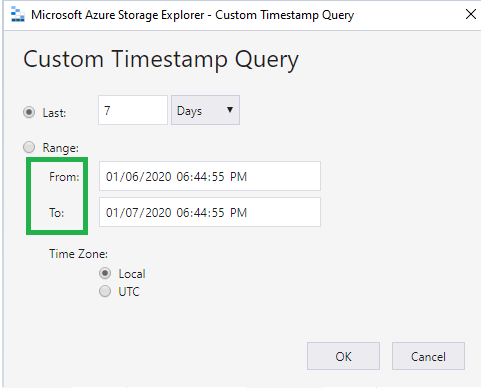Click the From date-time field

tap(210, 176)
